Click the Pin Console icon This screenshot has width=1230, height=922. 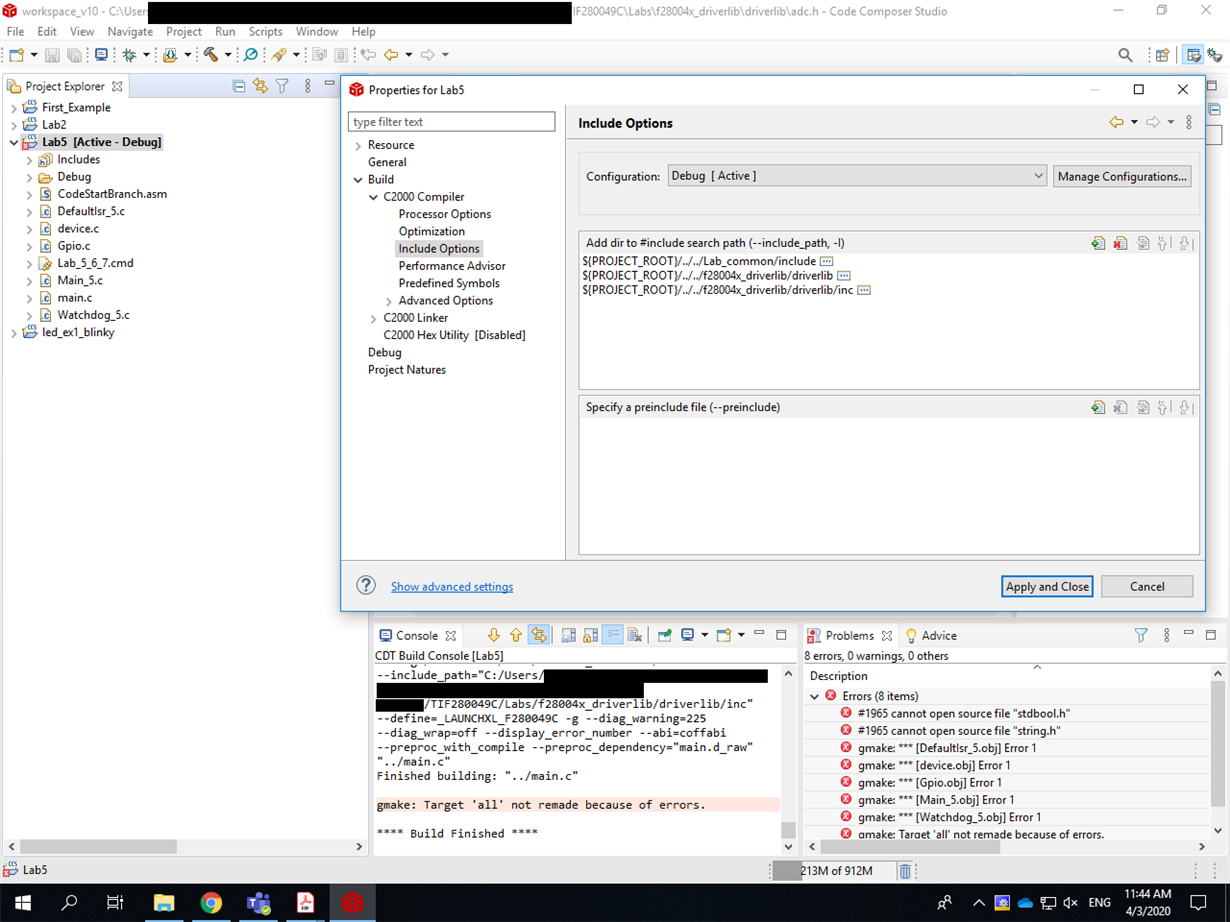tap(664, 635)
